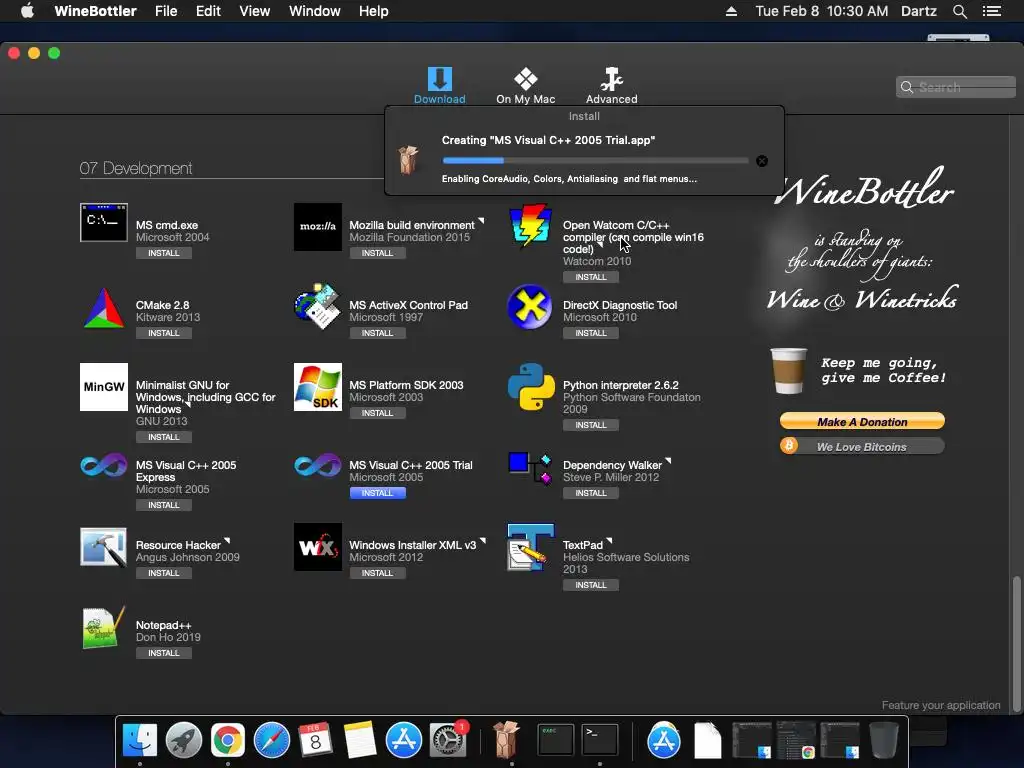Viewport: 1024px width, 768px height.
Task: Click the Windows Installer XML v3 icon
Action: 317,547
